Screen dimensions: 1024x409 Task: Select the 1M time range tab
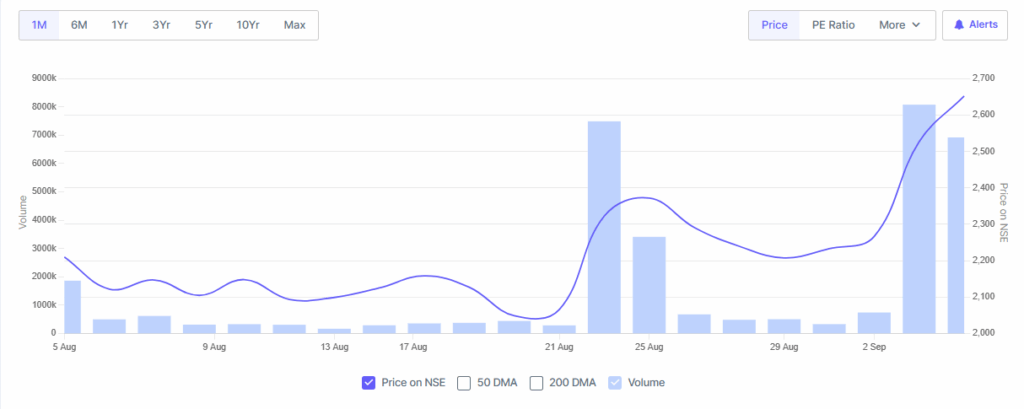pyautogui.click(x=39, y=25)
